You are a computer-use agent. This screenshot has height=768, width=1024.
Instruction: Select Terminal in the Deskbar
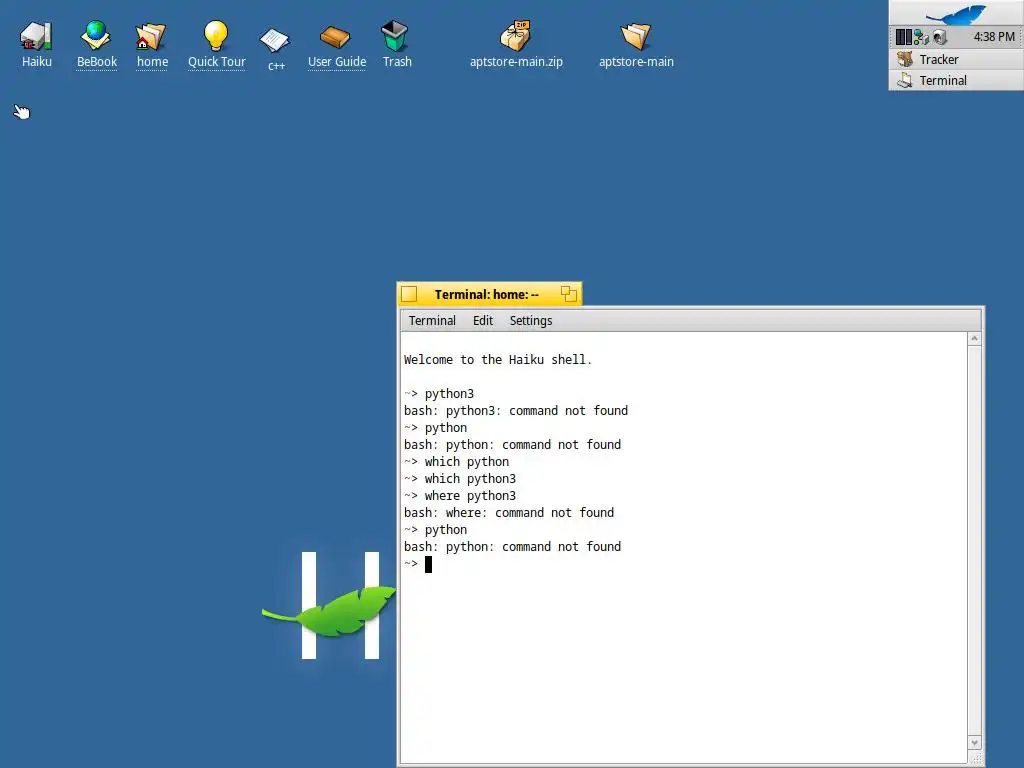tap(956, 80)
